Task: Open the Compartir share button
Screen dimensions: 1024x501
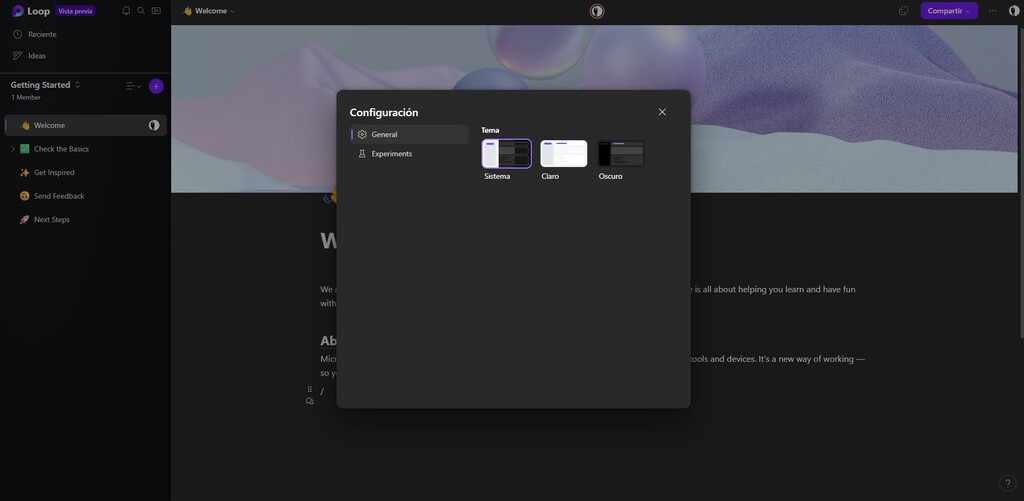Action: [x=949, y=11]
